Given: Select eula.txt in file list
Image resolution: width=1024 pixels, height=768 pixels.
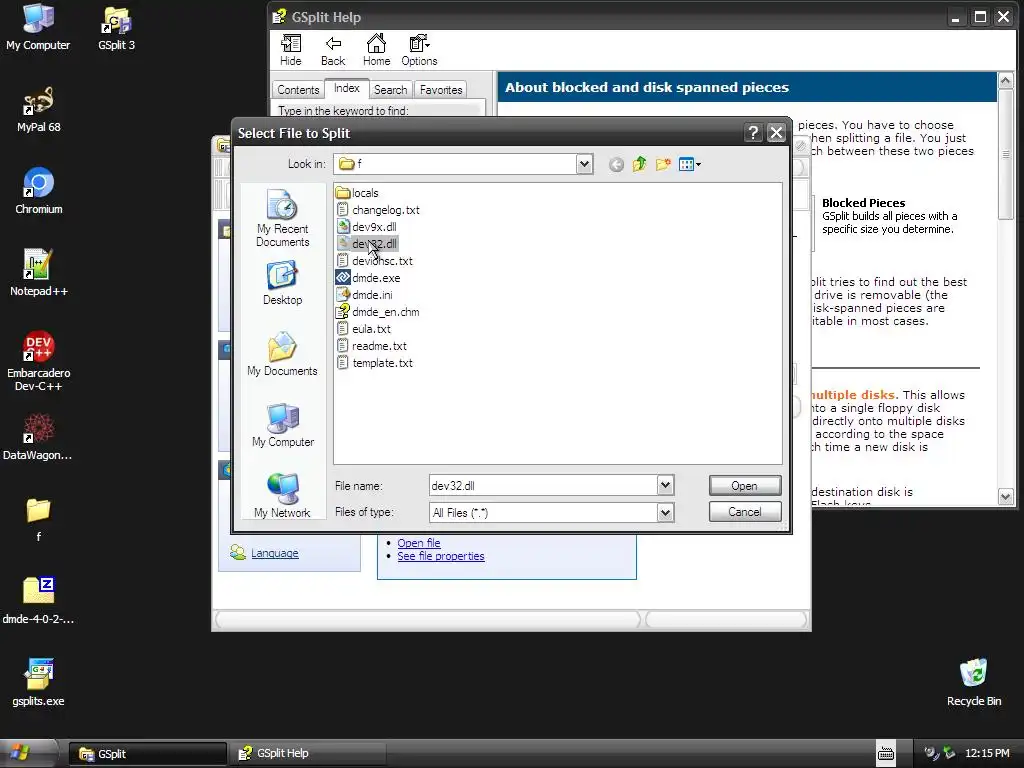Looking at the screenshot, I should [364, 328].
